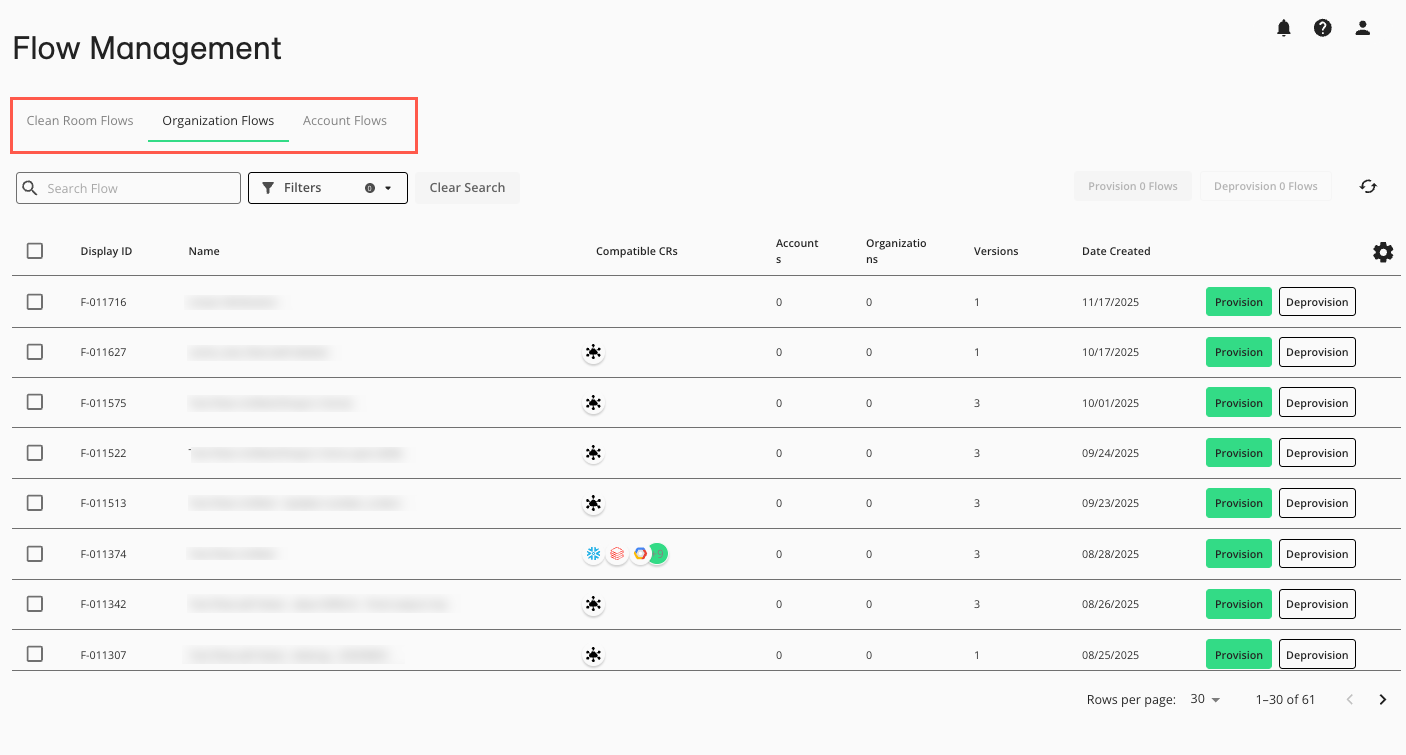1406x755 pixels.
Task: Open the help question mark icon
Action: point(1323,28)
